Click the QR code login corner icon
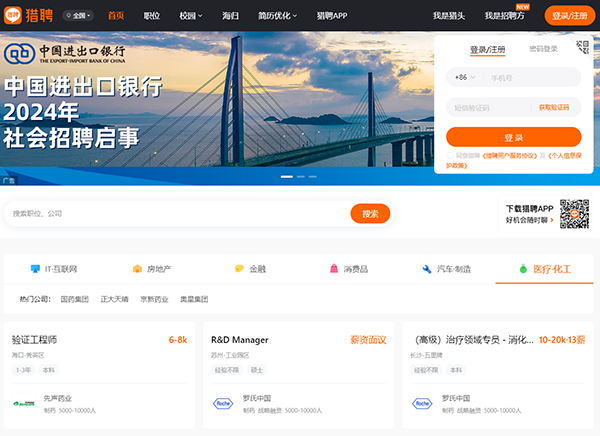 click(582, 47)
